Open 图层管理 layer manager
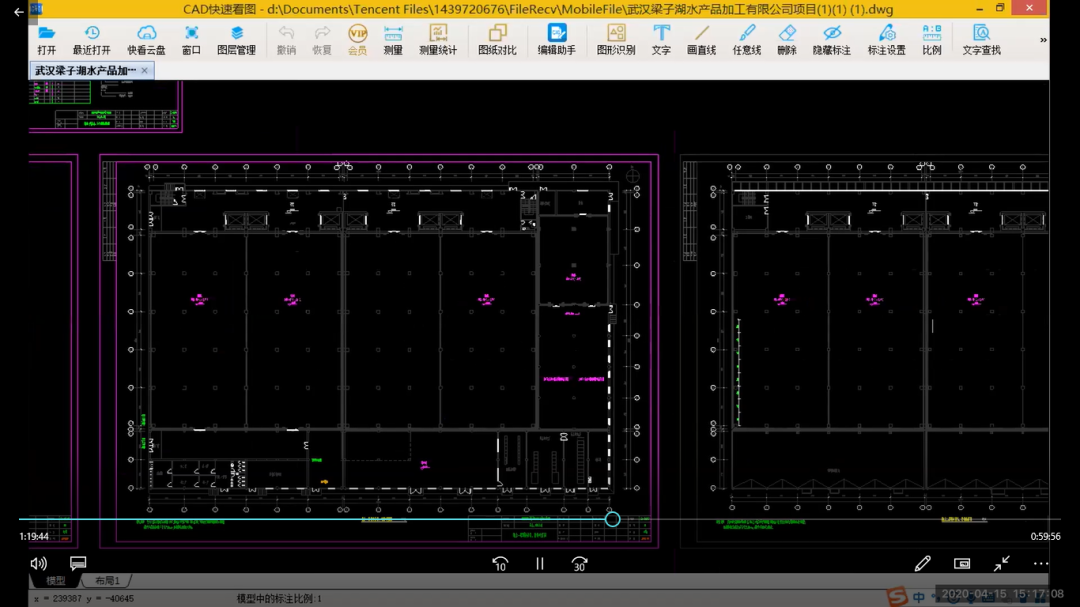The width and height of the screenshot is (1080, 607). click(236, 40)
